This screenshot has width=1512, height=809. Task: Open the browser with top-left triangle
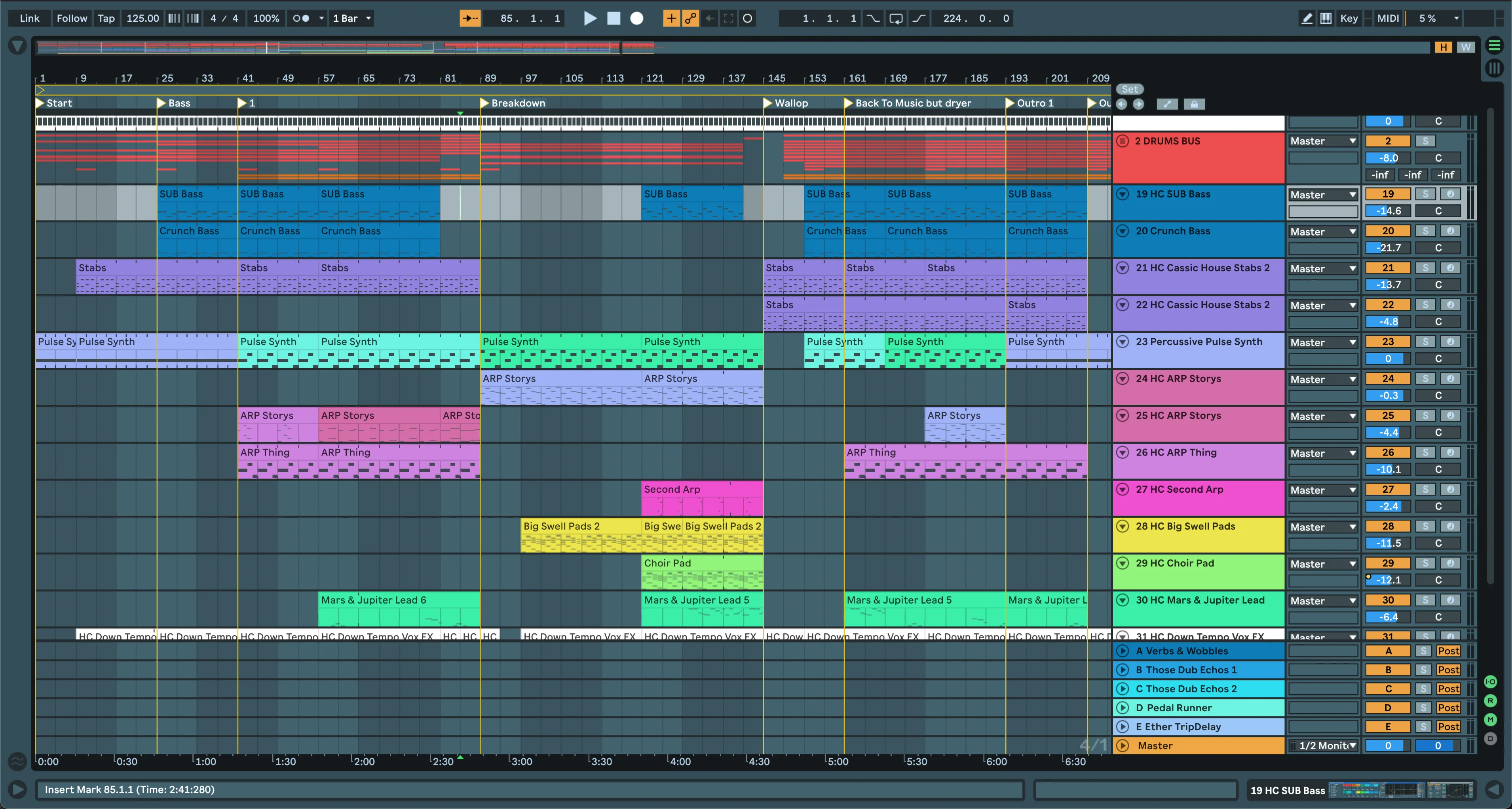click(x=17, y=46)
